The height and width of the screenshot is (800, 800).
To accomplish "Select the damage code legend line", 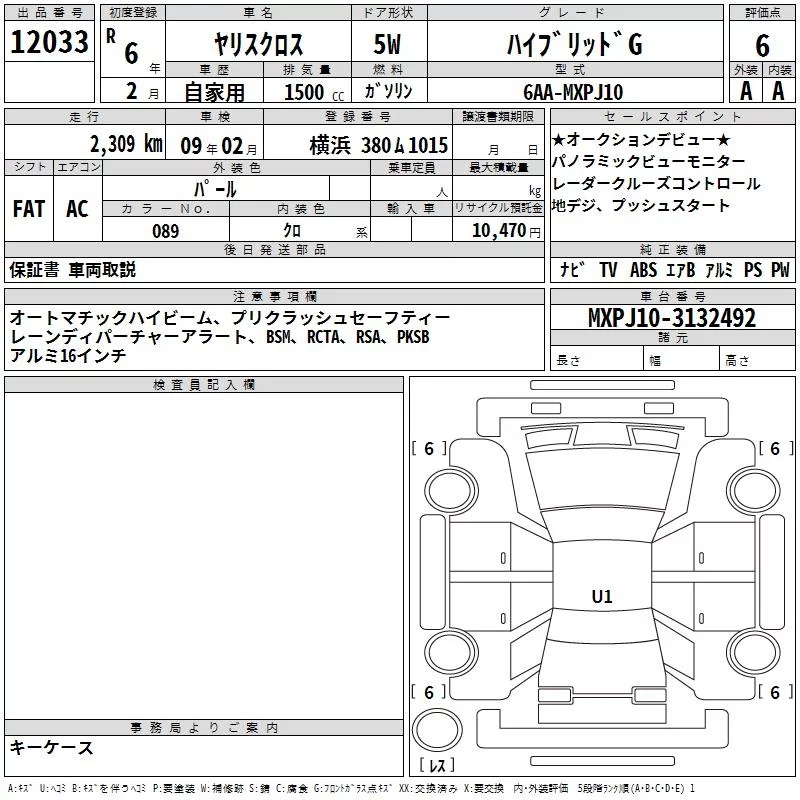I will tap(351, 789).
